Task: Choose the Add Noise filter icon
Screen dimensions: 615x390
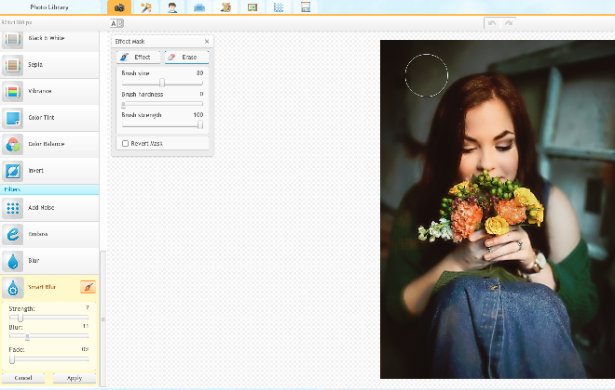Action: 13,208
